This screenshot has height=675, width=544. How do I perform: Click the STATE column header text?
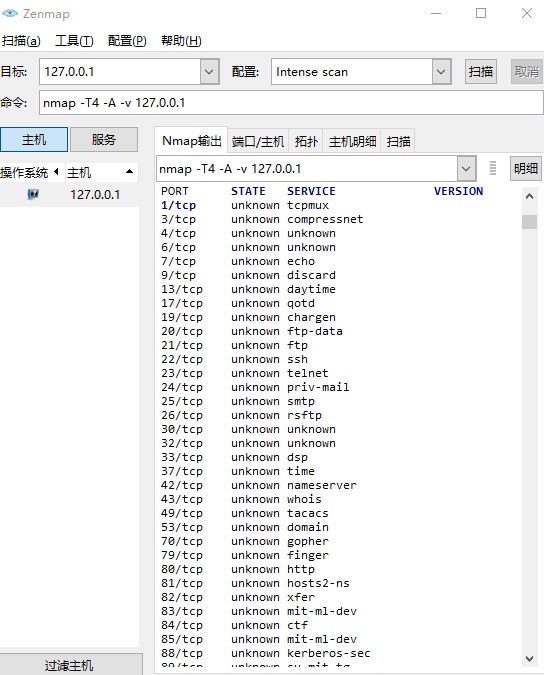248,191
